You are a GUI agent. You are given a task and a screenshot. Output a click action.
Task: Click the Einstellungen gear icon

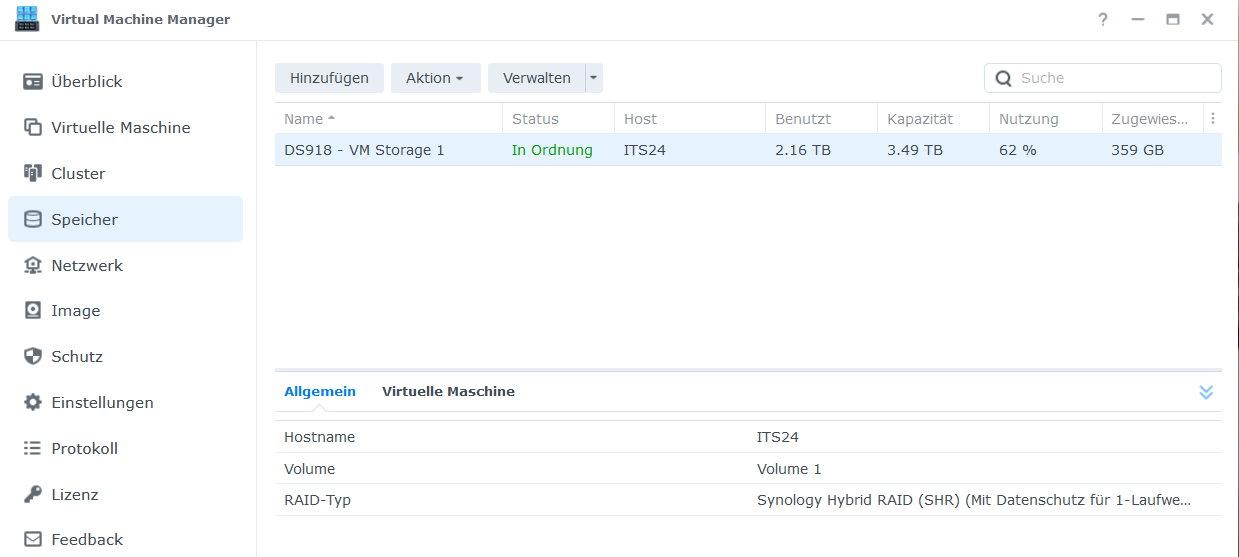(x=33, y=402)
